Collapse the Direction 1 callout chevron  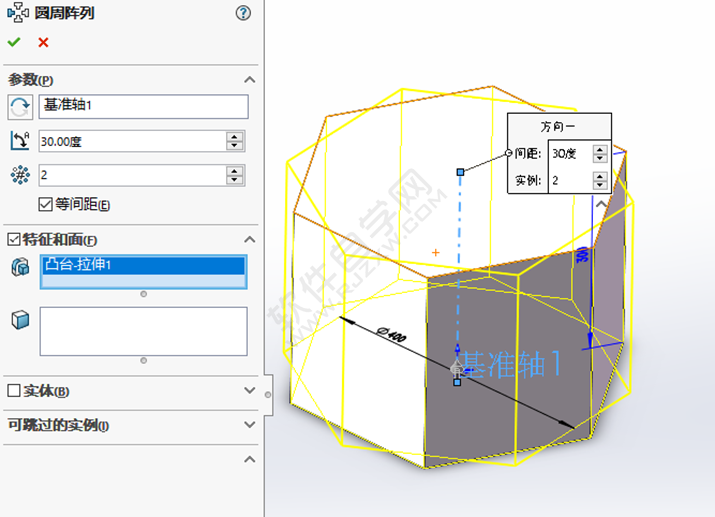click(x=601, y=204)
